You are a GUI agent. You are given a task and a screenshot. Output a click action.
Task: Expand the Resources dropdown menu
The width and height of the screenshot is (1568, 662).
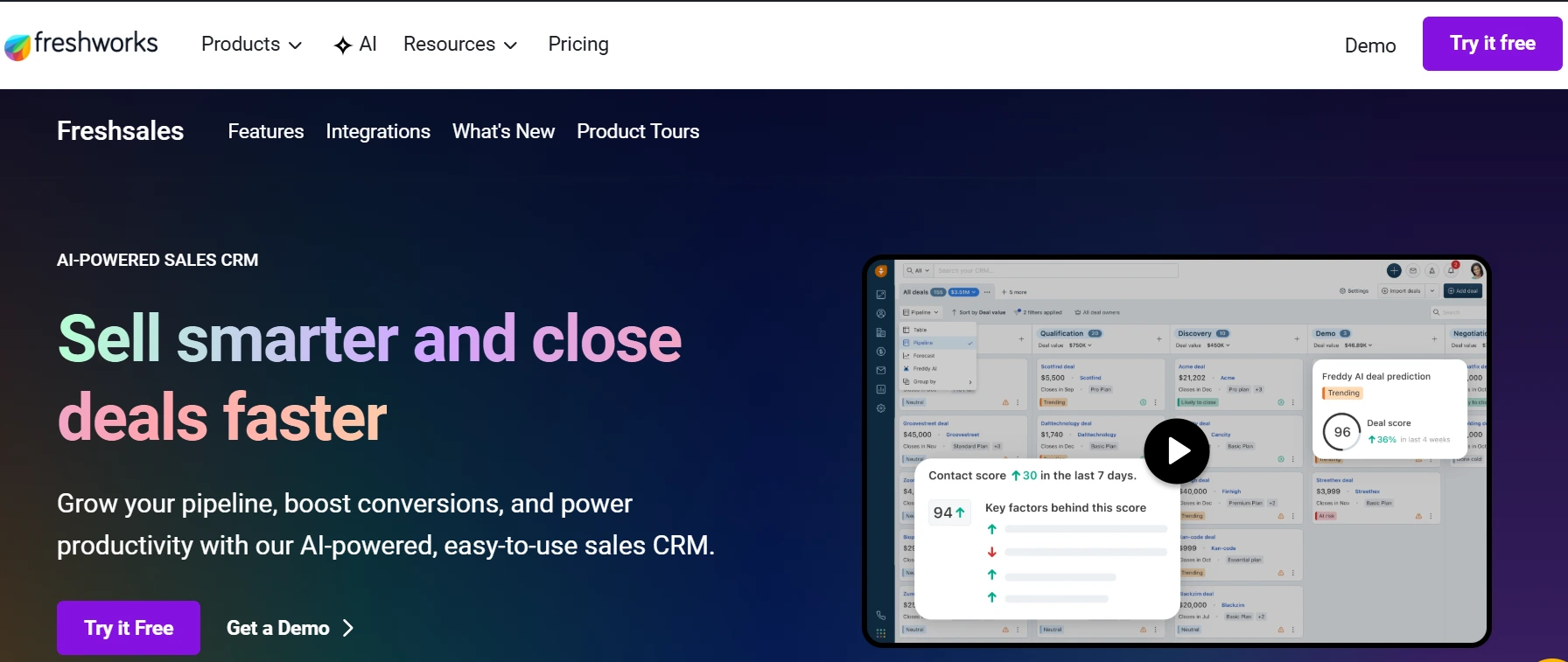[460, 44]
